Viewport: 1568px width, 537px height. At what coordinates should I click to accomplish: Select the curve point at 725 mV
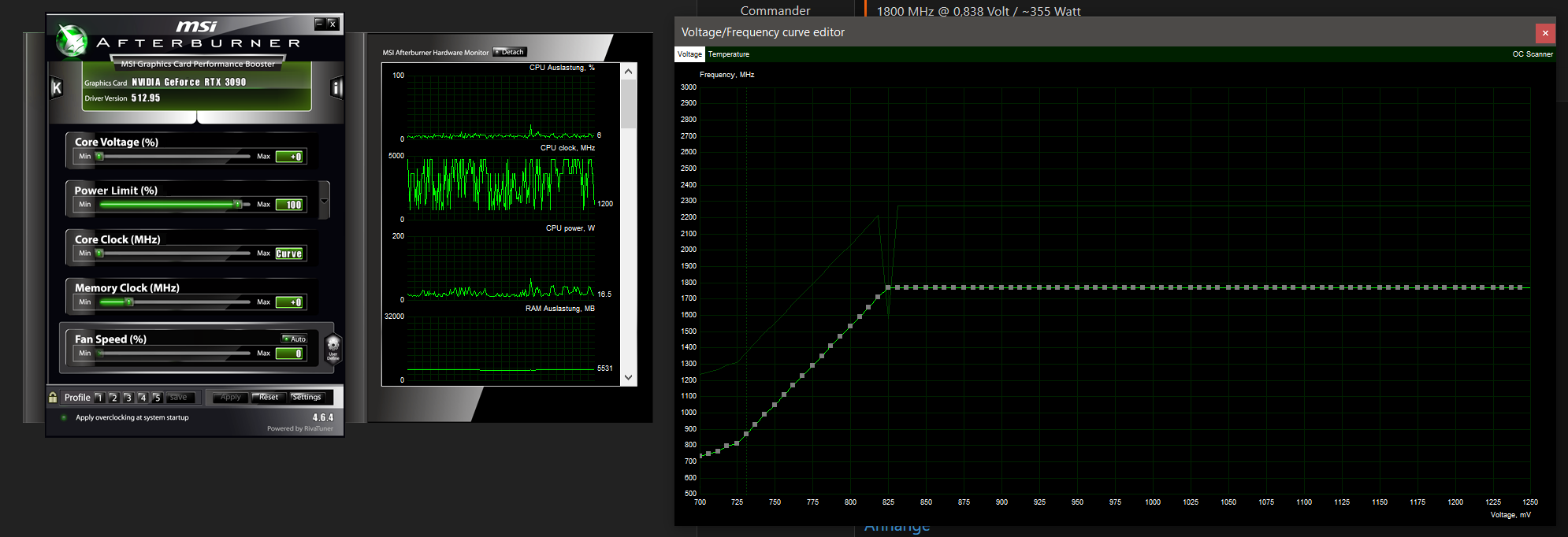tap(737, 443)
